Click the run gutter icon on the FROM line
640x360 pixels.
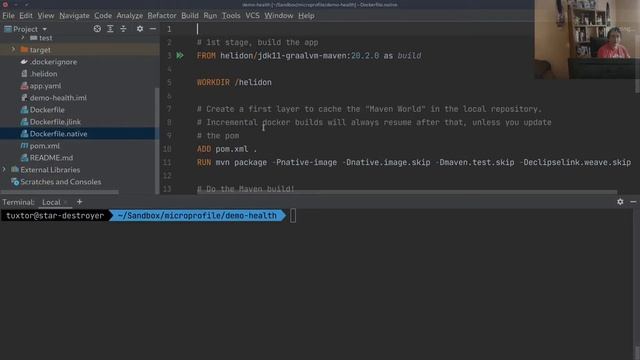[180, 56]
